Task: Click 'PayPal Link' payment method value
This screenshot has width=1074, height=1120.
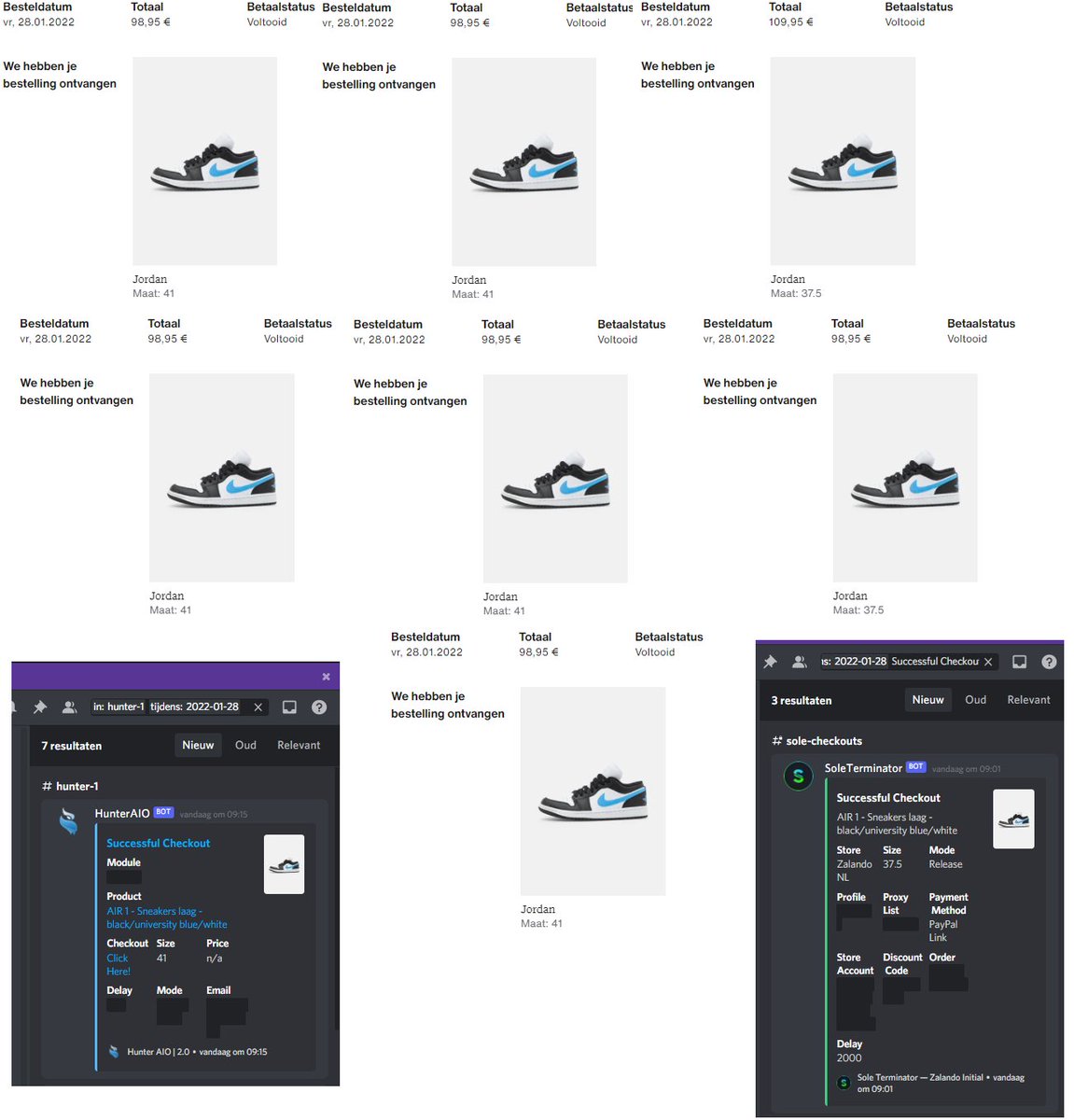Action: 943,931
